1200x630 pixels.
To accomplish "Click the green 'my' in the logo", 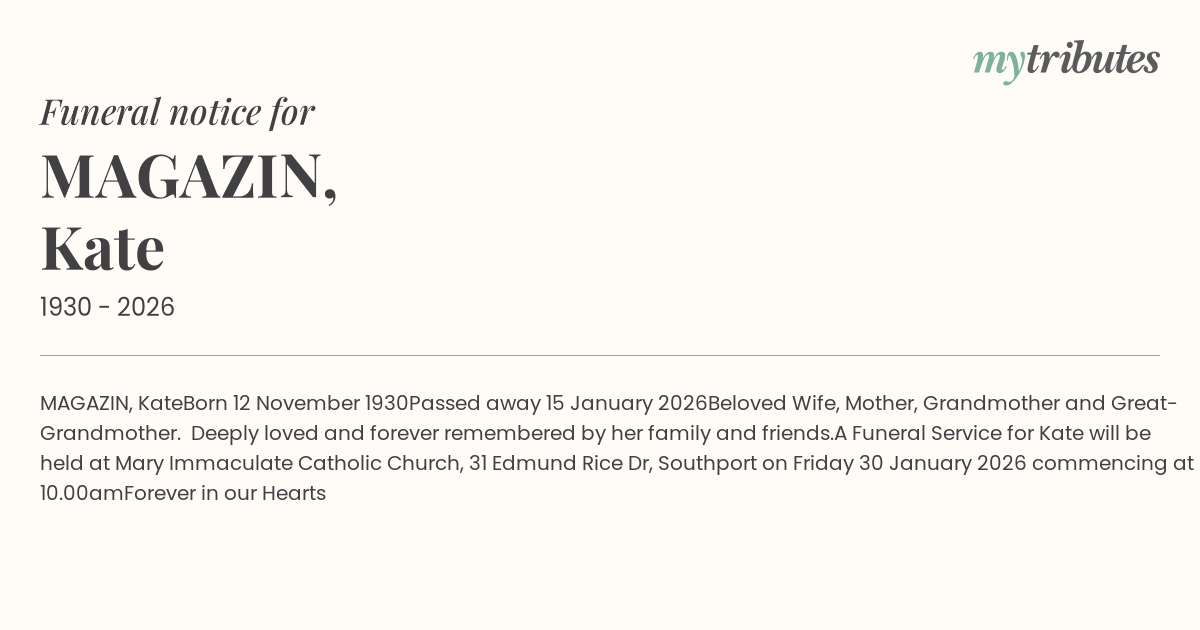I will pos(998,62).
